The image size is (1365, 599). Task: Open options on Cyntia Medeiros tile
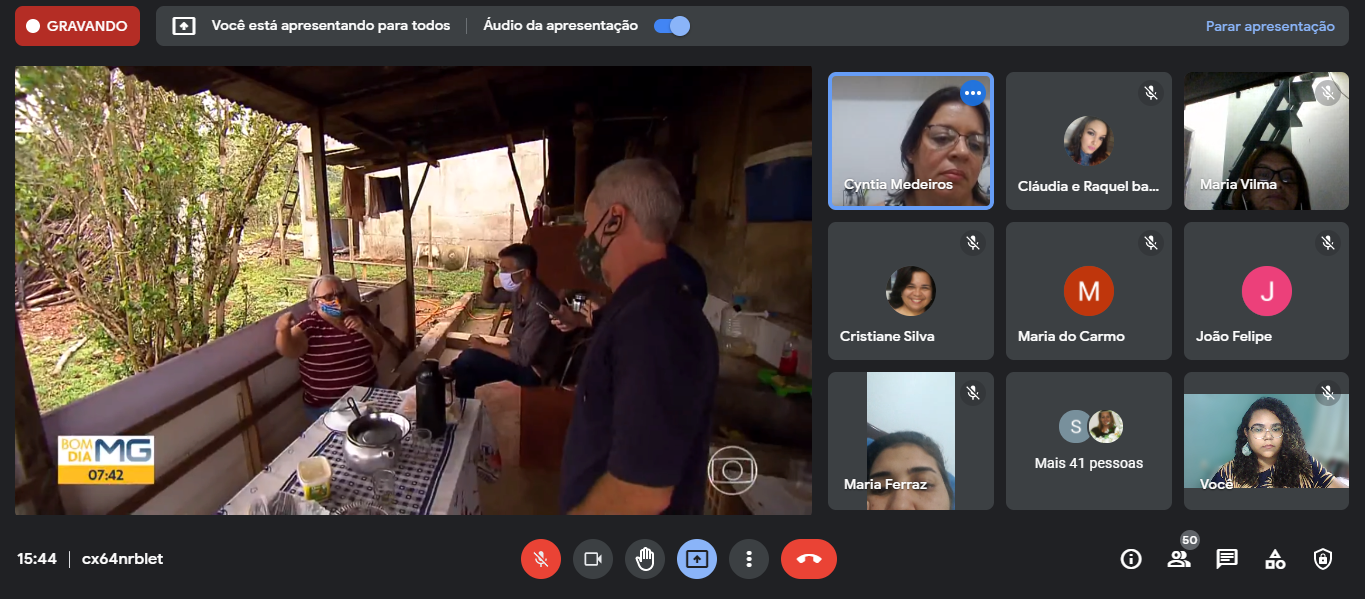pyautogui.click(x=972, y=93)
